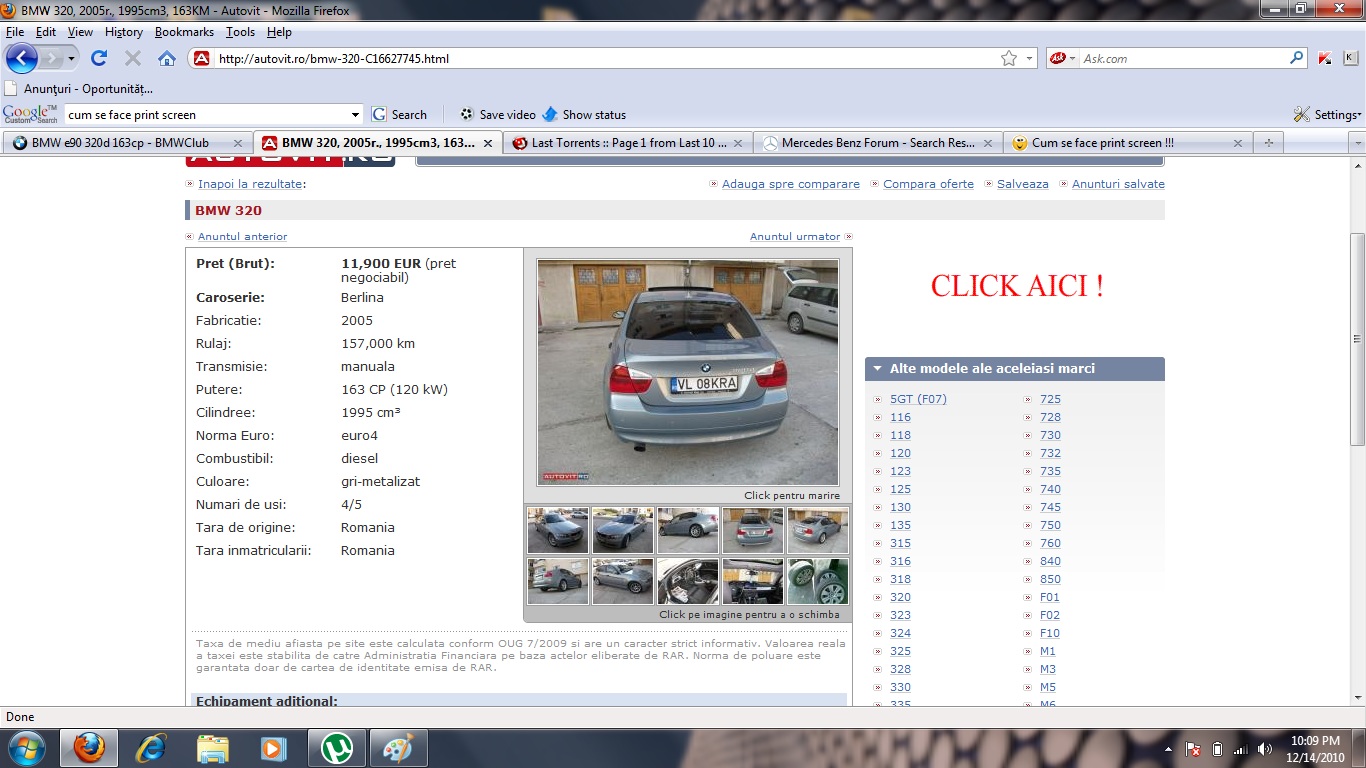Open the Save video toolbar button
Screen dimensions: 1366x768
coord(498,114)
